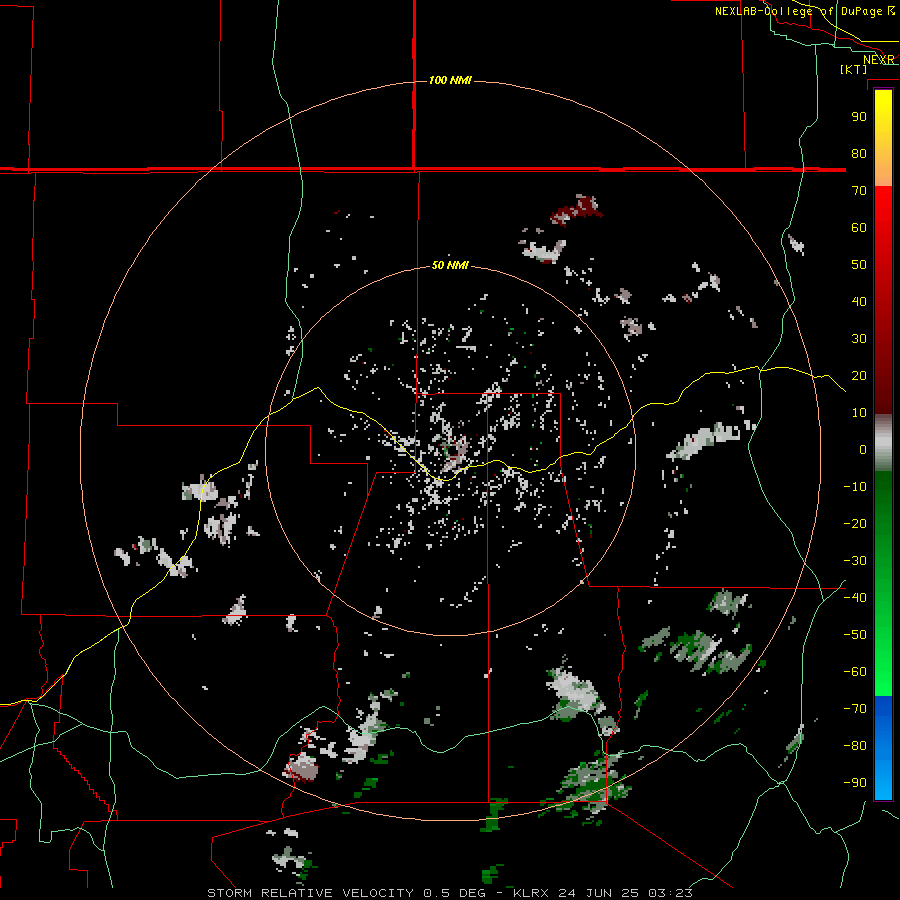Image resolution: width=900 pixels, height=900 pixels.
Task: Click the -20 scale label
Action: point(855,523)
